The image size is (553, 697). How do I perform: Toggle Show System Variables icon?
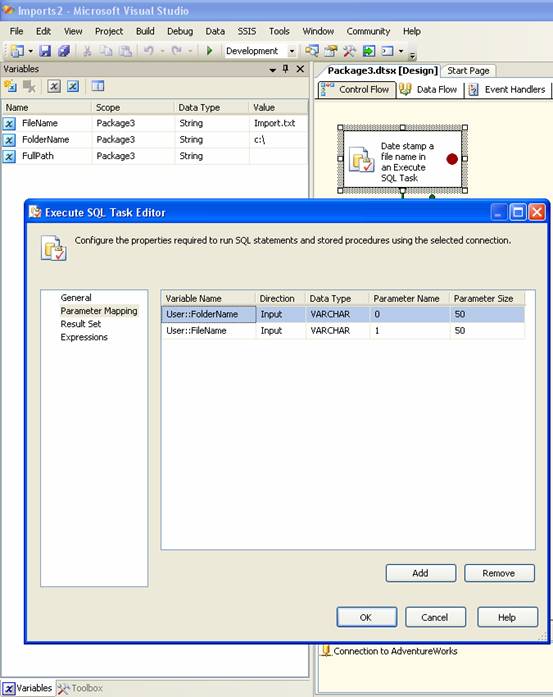coord(54,86)
